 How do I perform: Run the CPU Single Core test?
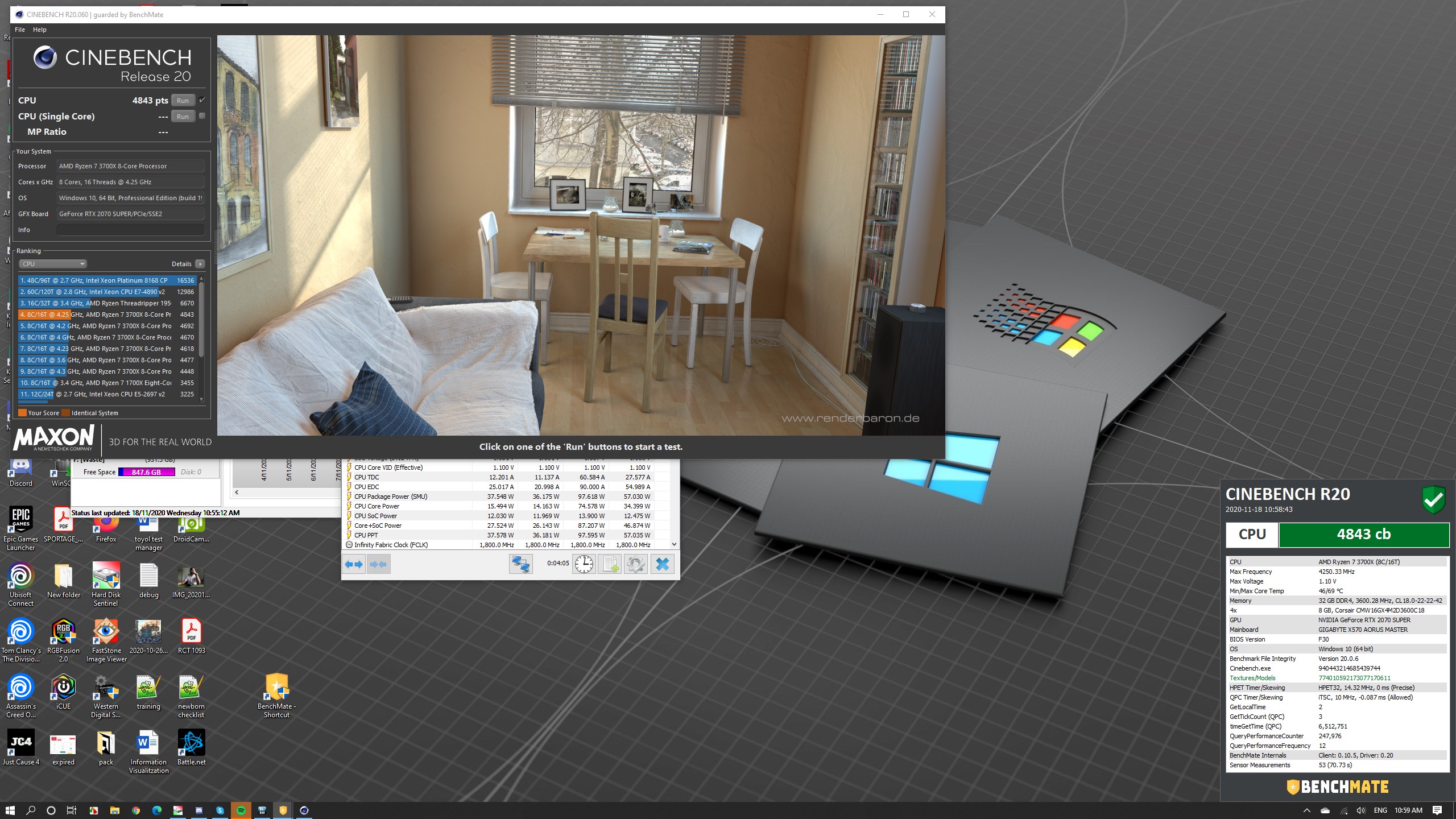[183, 117]
